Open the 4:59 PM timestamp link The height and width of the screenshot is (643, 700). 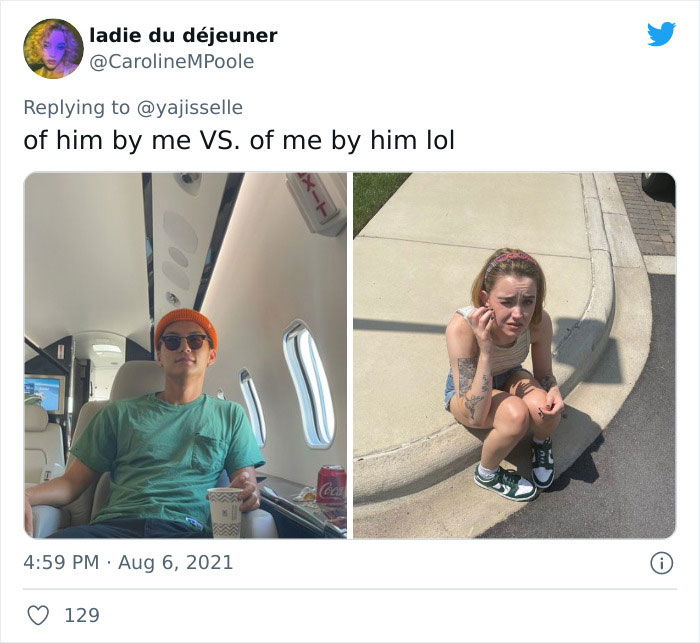coord(61,562)
